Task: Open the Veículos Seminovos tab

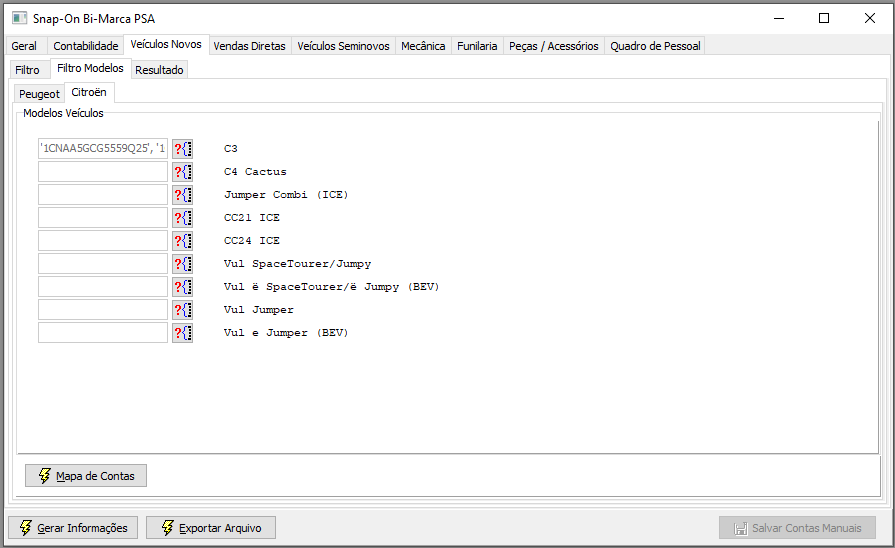Action: coord(343,46)
